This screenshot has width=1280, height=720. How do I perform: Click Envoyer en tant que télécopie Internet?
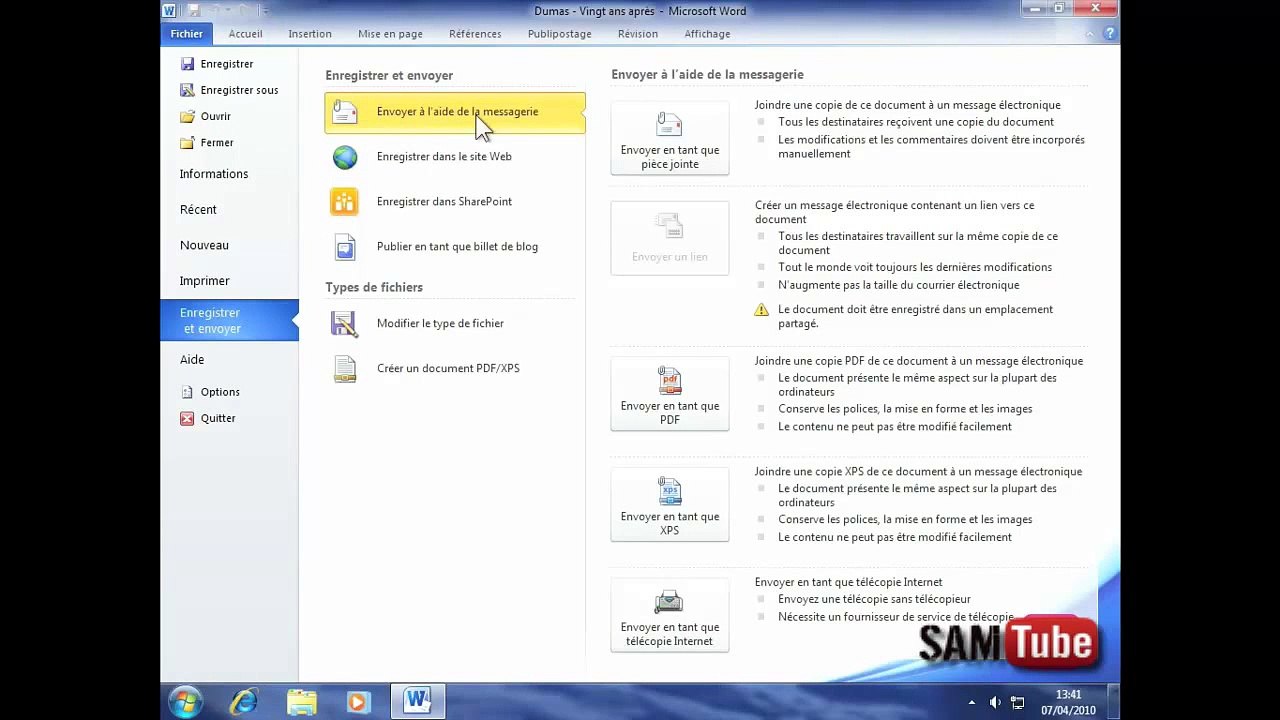tap(670, 615)
